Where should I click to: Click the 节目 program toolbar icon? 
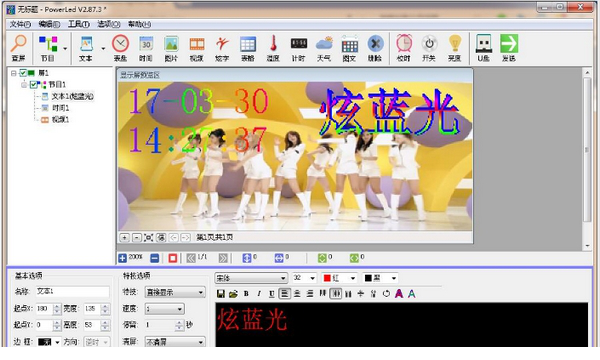coord(48,48)
